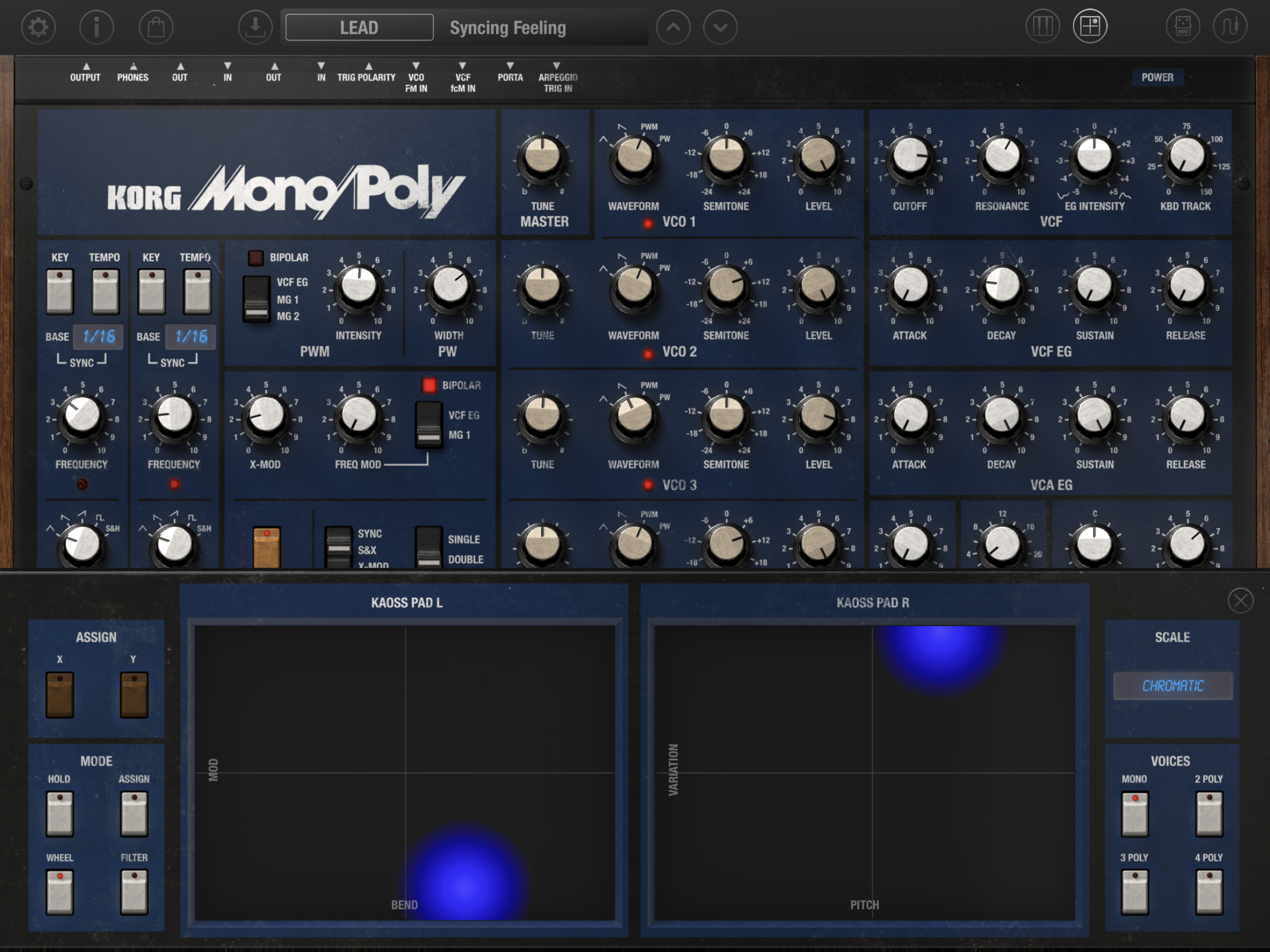Open the LEAD category selector
This screenshot has height=952, width=1270.
pyautogui.click(x=359, y=27)
